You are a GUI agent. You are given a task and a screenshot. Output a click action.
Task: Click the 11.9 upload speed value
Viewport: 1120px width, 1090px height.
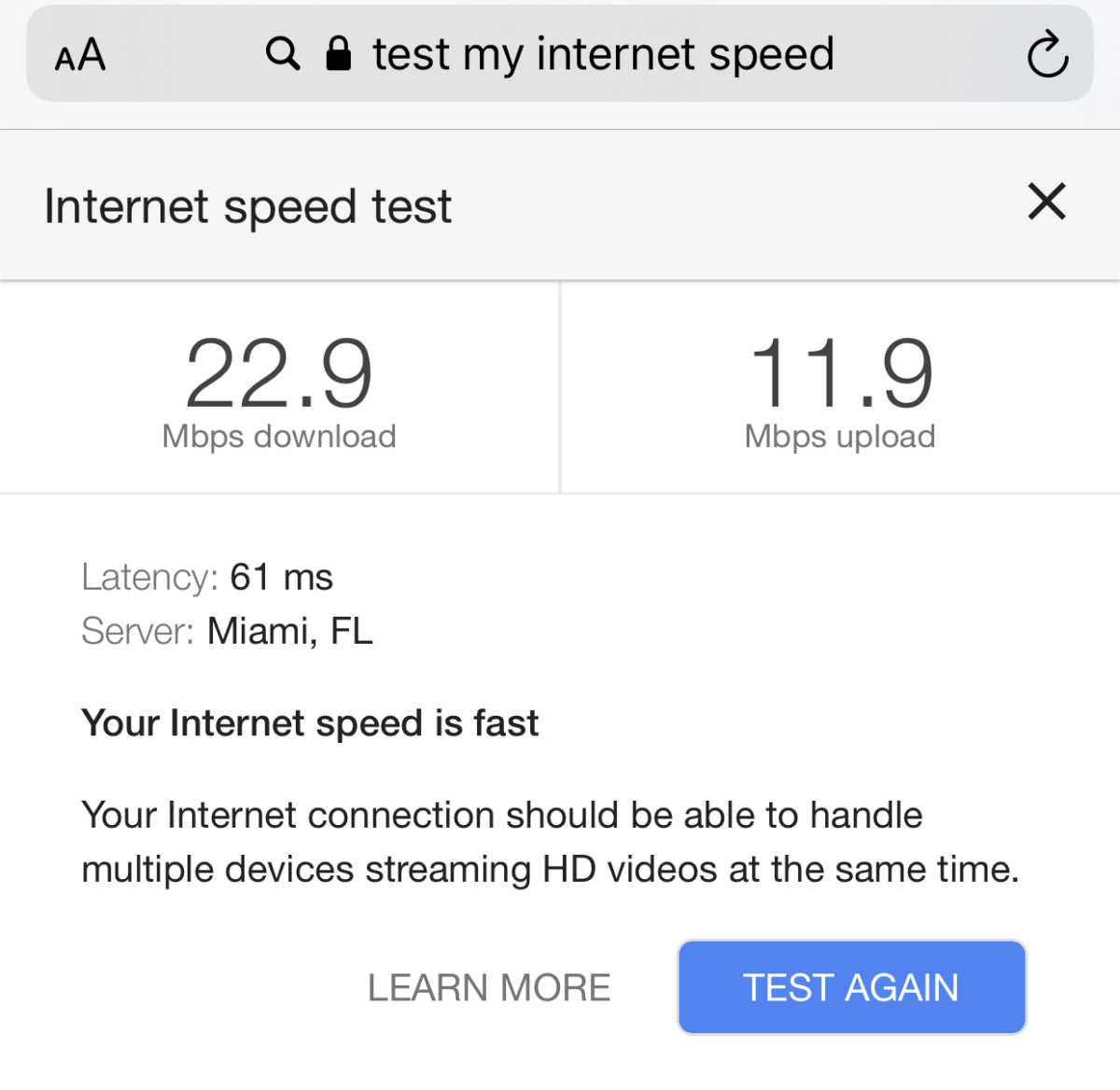click(840, 375)
